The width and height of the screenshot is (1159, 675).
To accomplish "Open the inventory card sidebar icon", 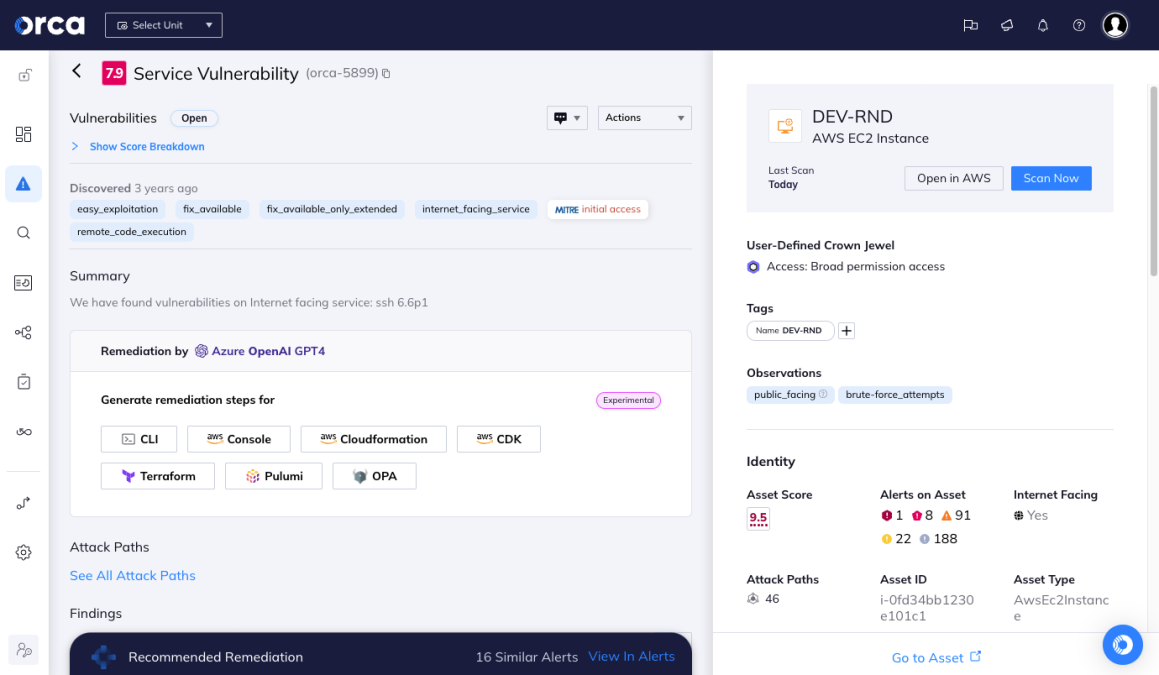I will [24, 282].
